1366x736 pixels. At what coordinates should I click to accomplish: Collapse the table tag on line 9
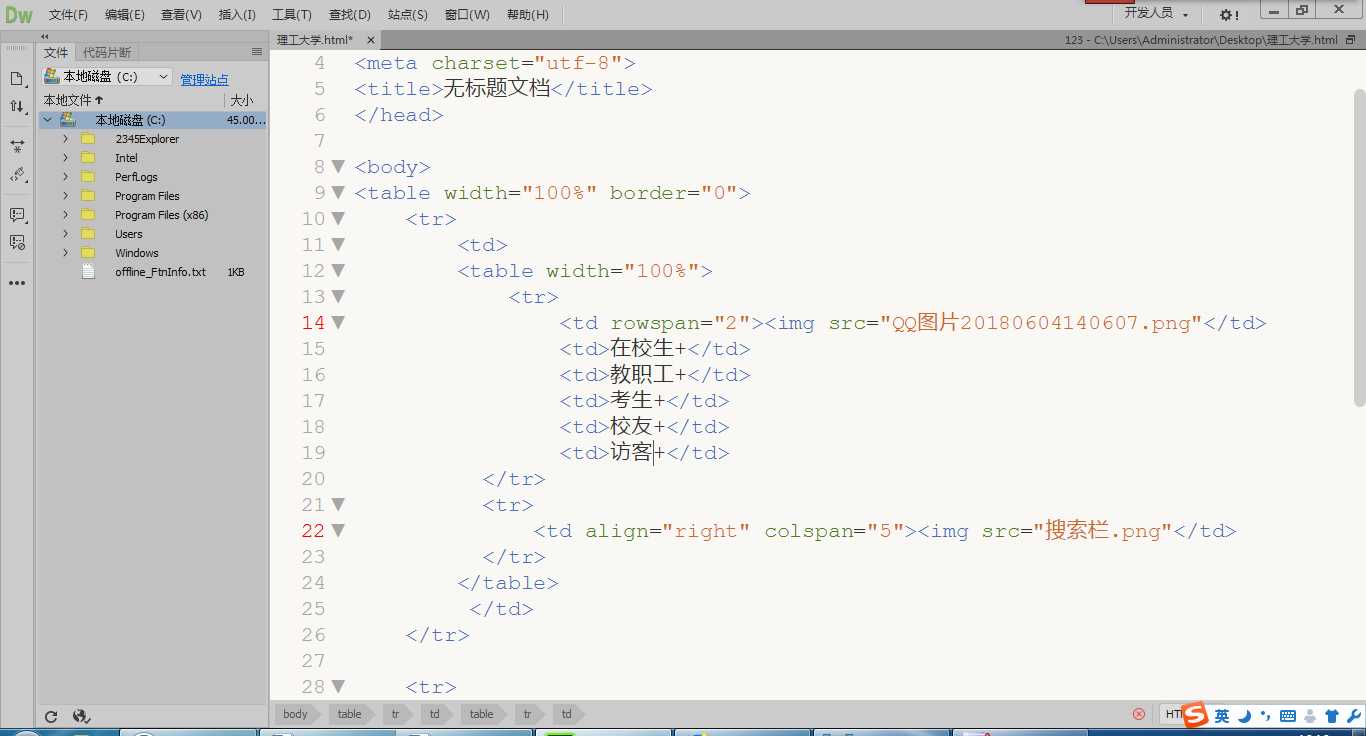pos(338,193)
